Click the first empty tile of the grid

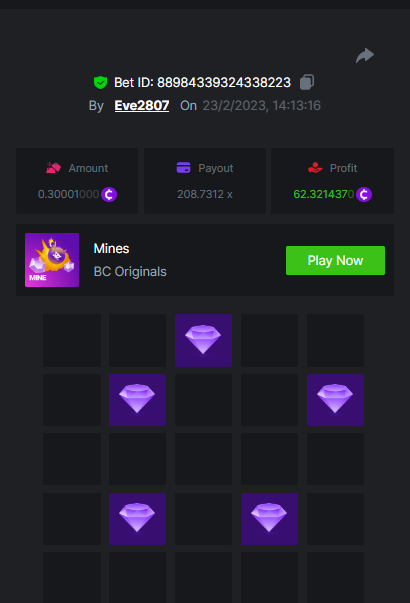tap(72, 340)
